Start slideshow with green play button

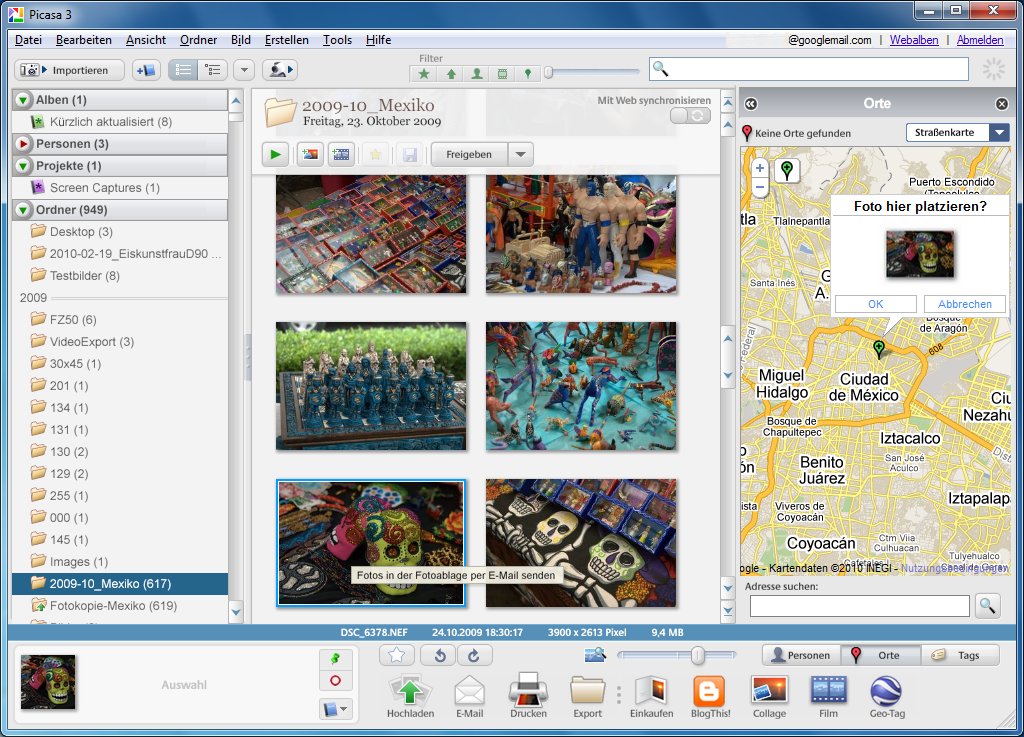[x=274, y=154]
